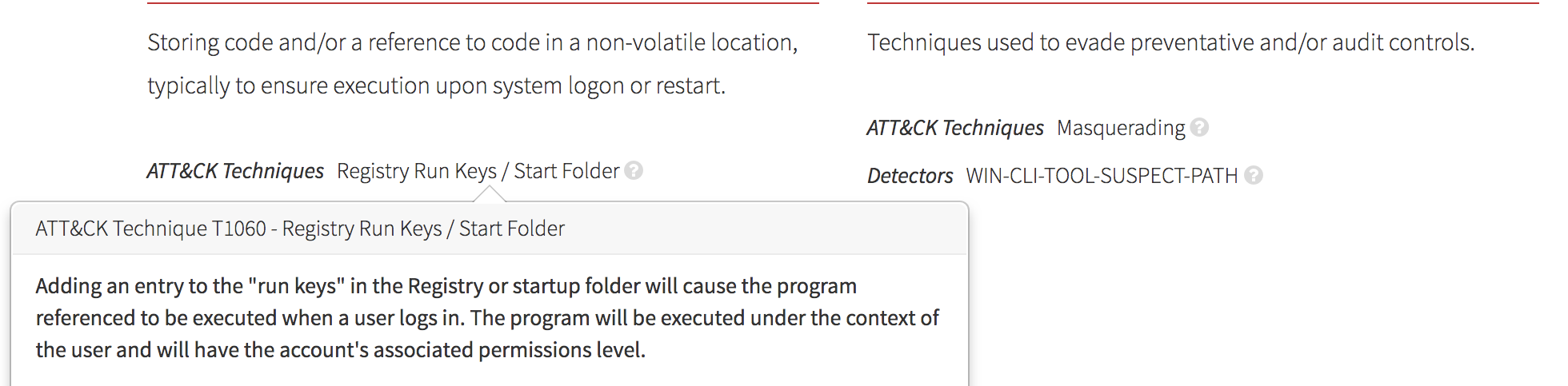Screen dimensions: 1568x386
Task: Click the ATT&CK Technique T1060 popover title
Action: click(300, 229)
